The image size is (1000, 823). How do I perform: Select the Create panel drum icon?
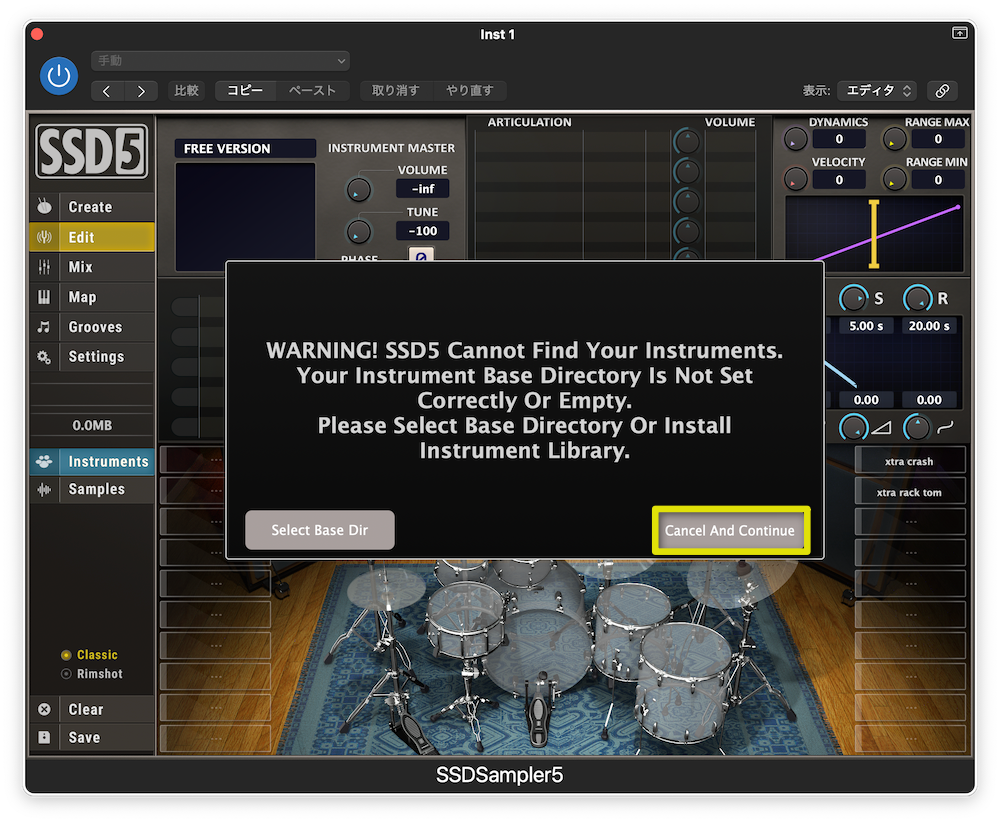click(45, 206)
